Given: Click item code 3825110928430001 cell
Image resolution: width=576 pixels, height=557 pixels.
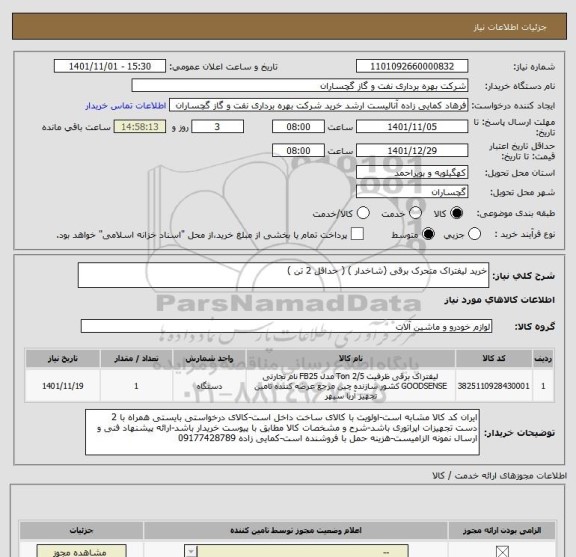Looking at the screenshot, I should (x=494, y=386).
